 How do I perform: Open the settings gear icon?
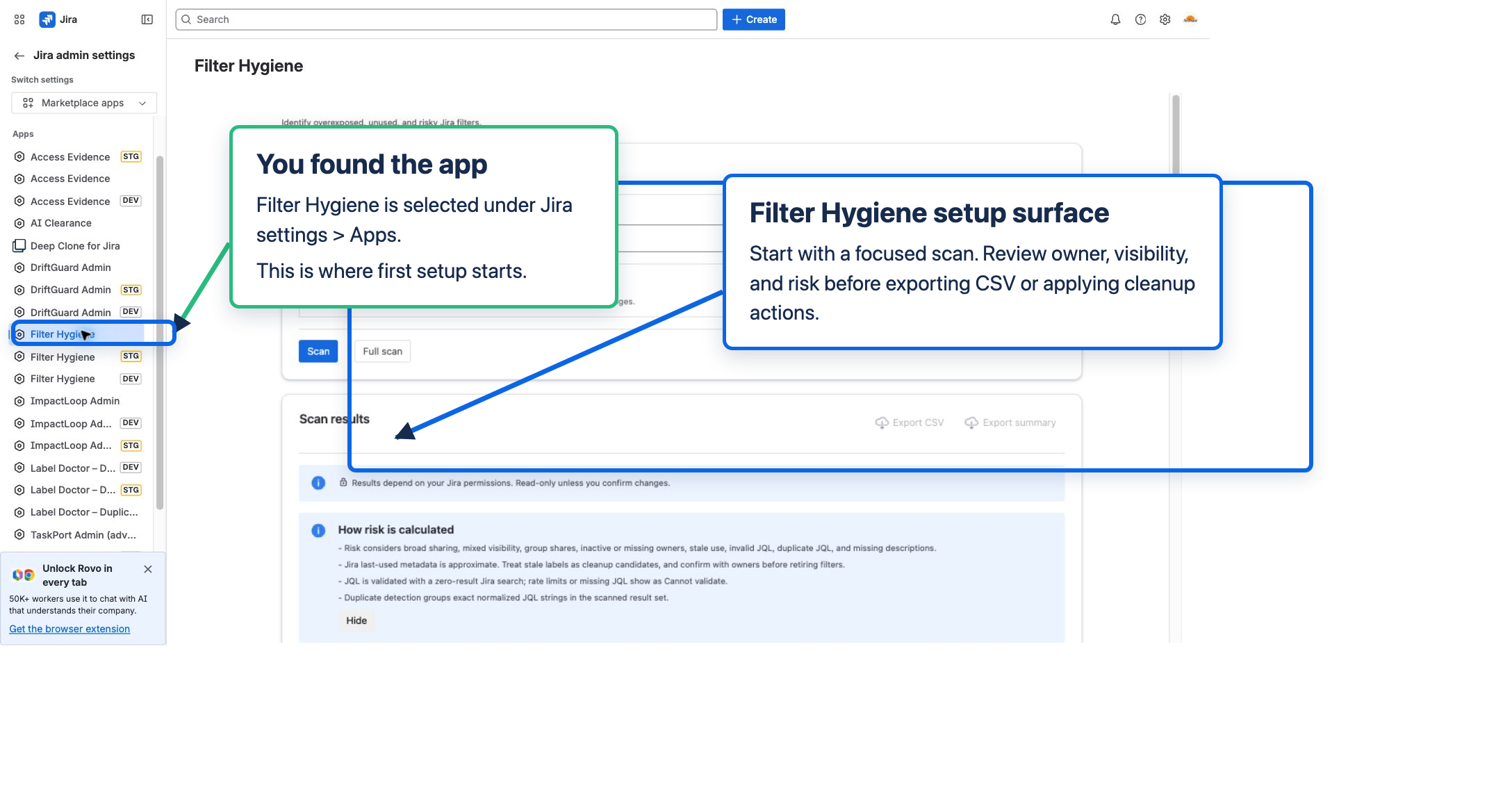point(1165,19)
